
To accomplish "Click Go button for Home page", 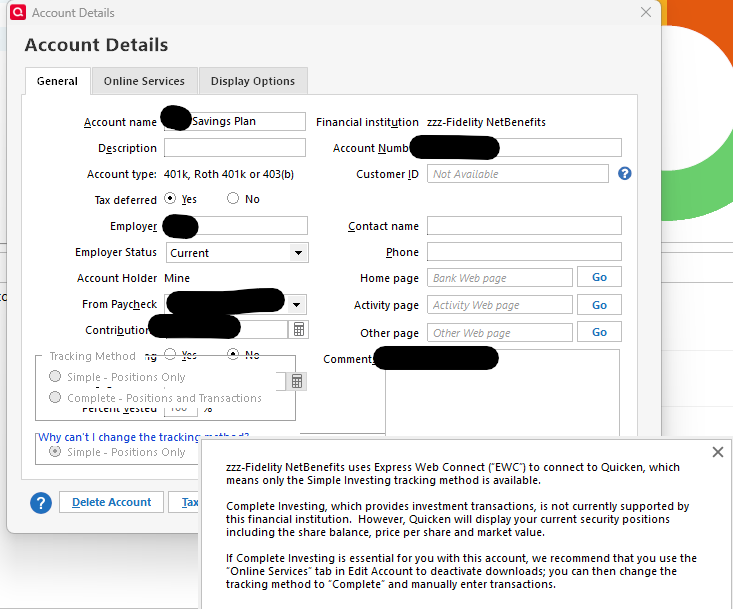I will 599,277.
